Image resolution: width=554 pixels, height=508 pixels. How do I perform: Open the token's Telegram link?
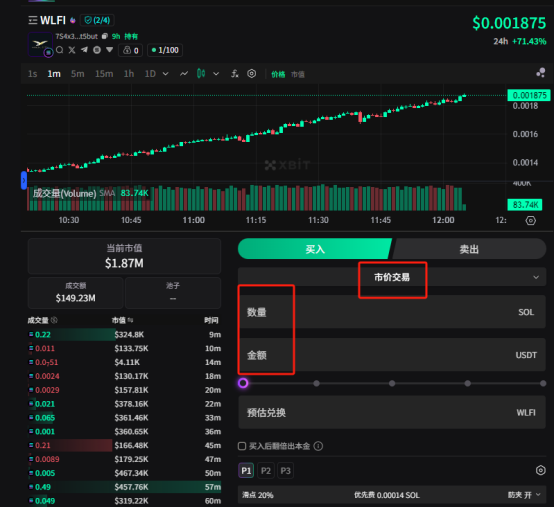[84, 50]
